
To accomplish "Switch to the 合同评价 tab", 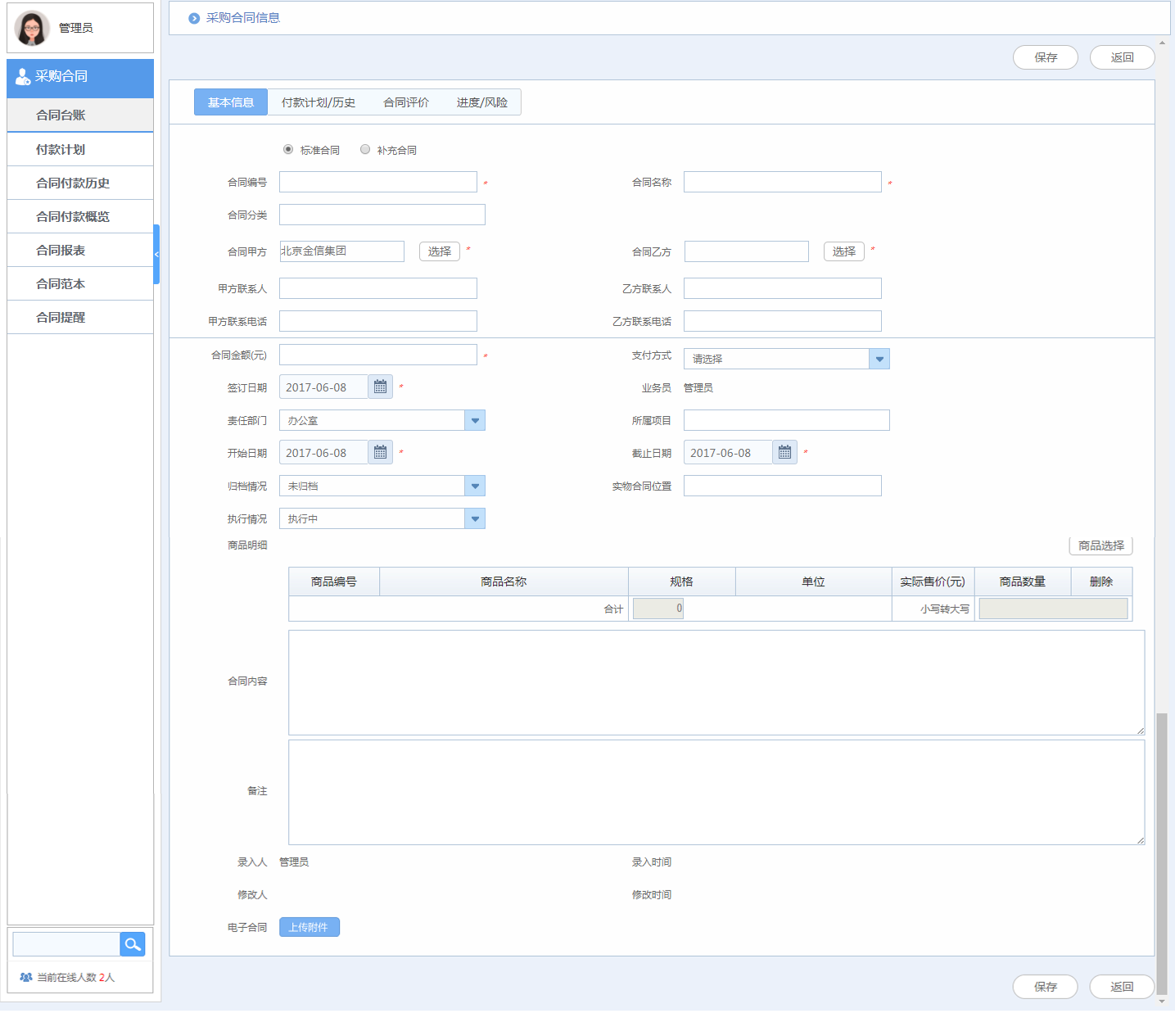I will coord(405,102).
